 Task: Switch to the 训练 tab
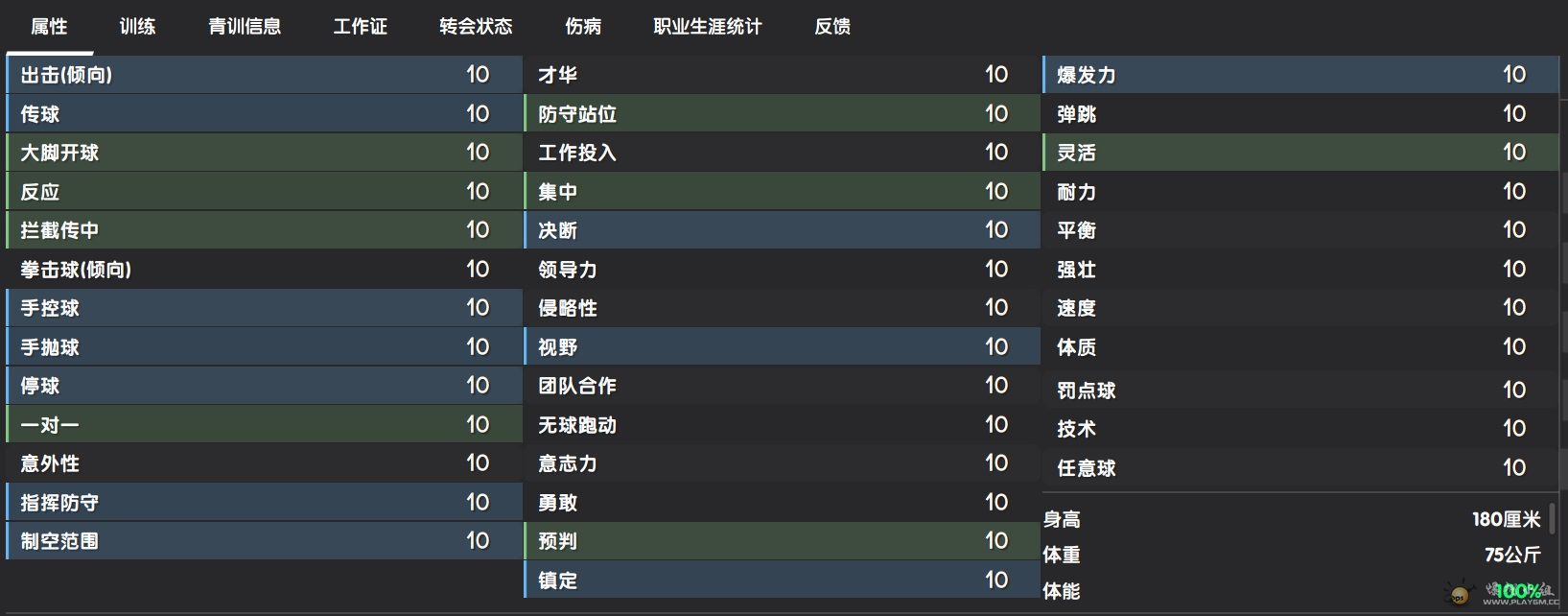[x=137, y=27]
